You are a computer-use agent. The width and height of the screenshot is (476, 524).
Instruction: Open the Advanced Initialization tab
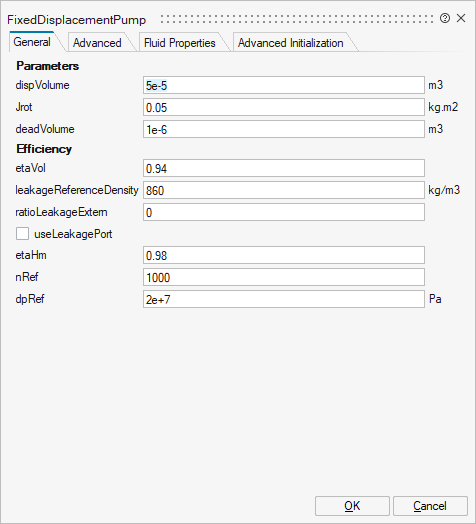click(x=290, y=43)
